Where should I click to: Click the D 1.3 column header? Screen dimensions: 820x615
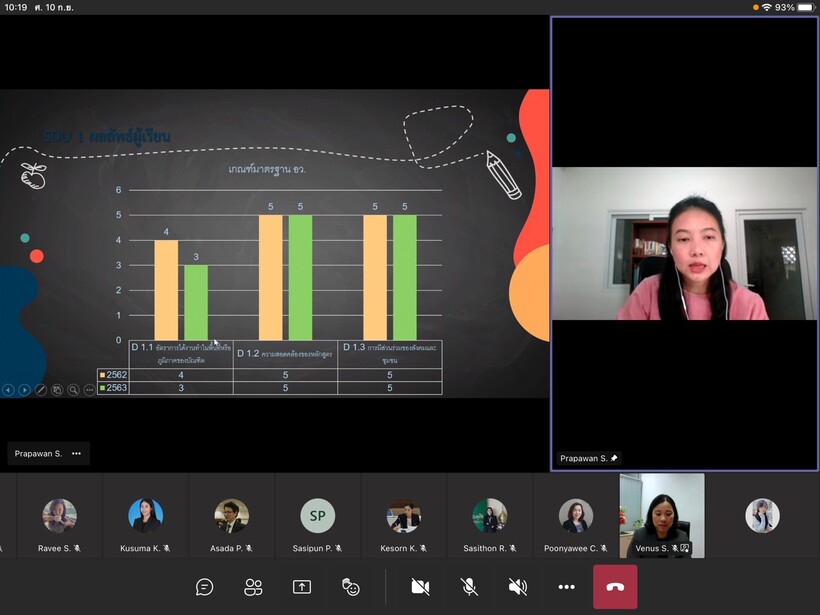(x=390, y=354)
